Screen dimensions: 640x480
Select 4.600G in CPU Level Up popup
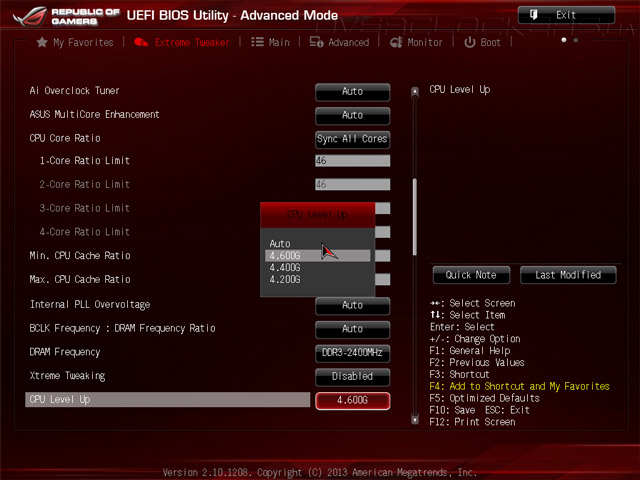318,256
